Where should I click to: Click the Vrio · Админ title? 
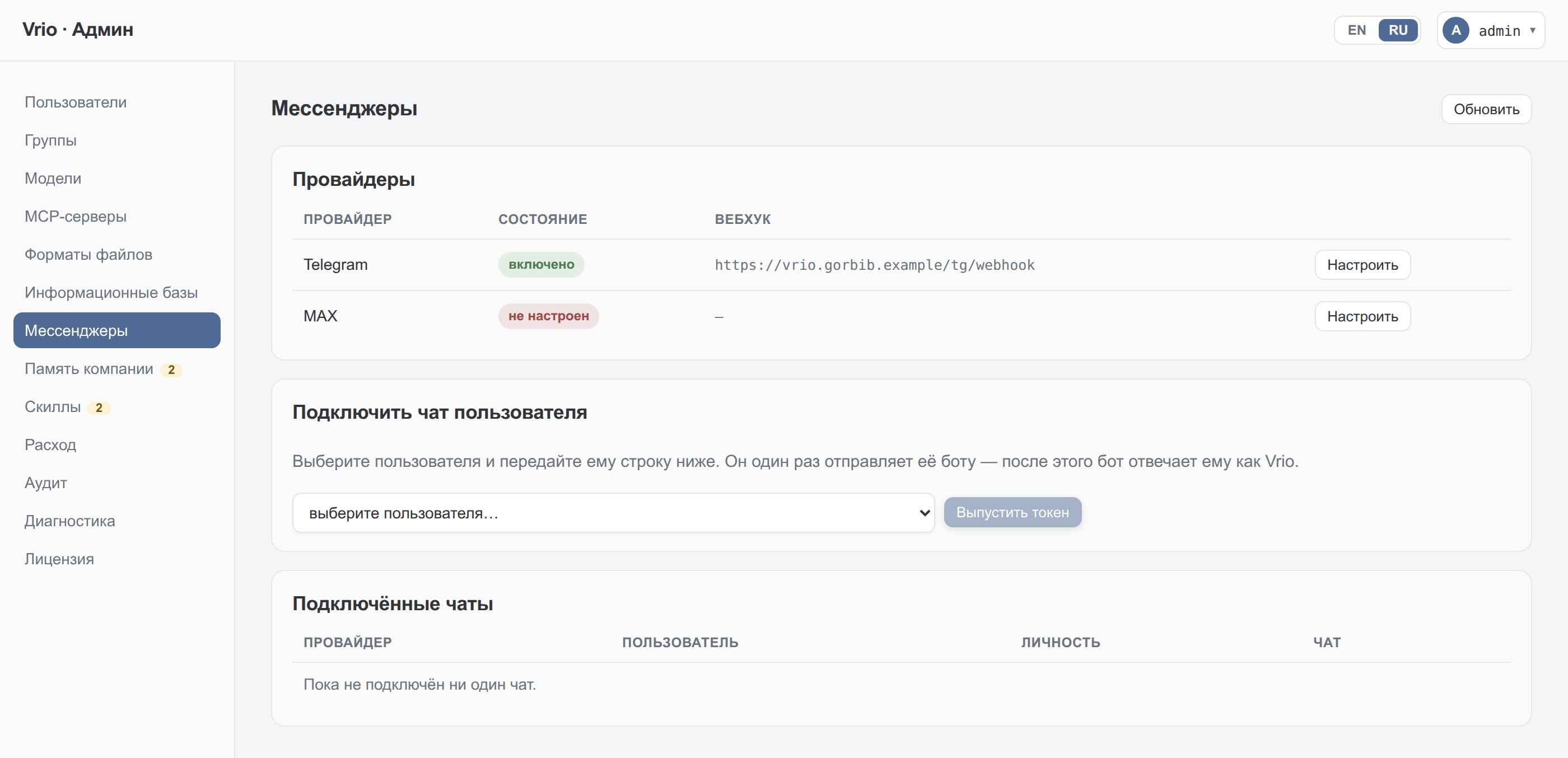[x=78, y=29]
